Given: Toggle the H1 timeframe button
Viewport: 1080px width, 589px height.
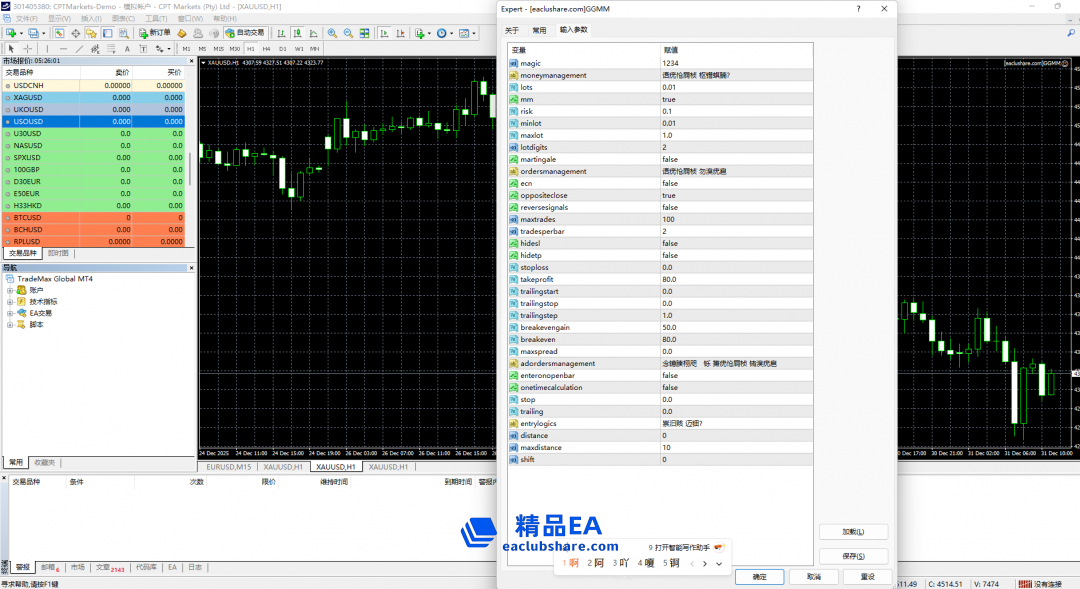Looking at the screenshot, I should coord(250,48).
